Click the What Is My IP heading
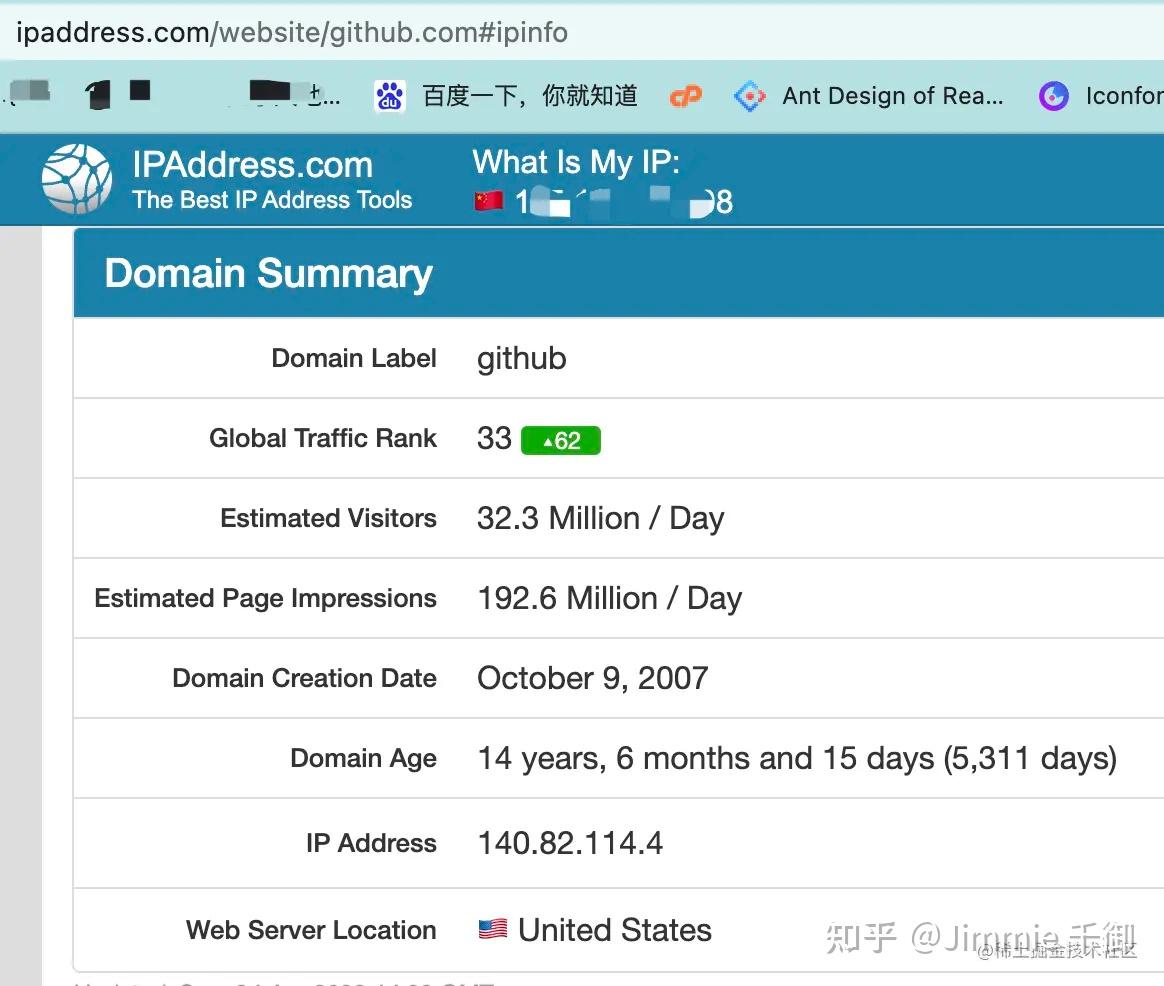Screen dimensions: 1164x986 click(576, 162)
